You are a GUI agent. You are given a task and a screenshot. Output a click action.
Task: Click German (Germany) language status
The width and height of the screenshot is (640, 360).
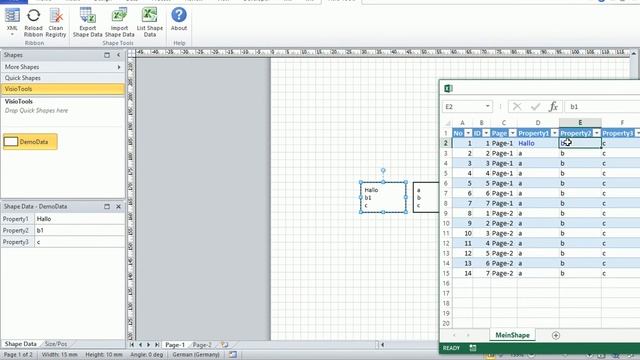196,355
